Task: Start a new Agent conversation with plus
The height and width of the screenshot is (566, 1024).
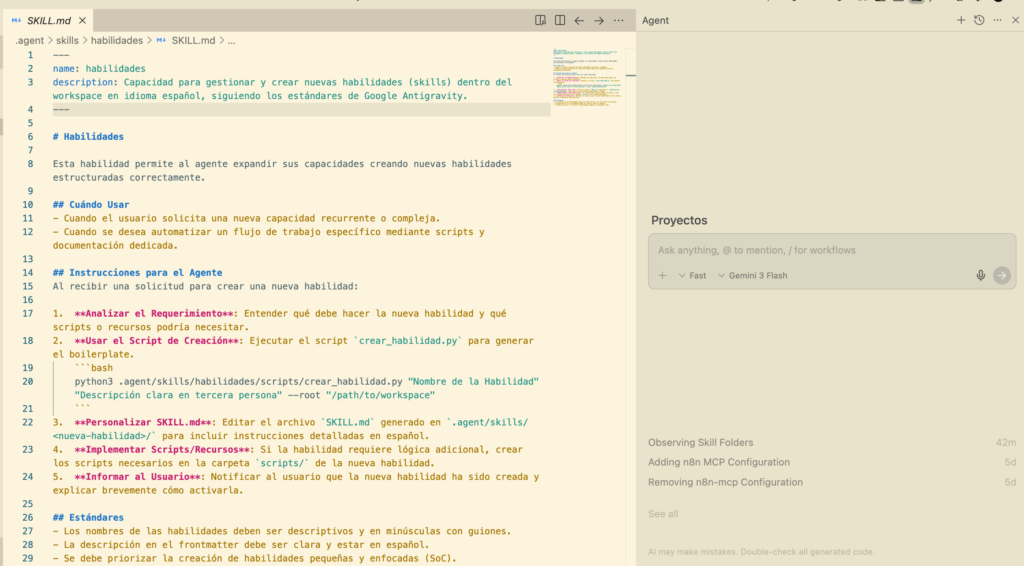Action: tap(961, 20)
